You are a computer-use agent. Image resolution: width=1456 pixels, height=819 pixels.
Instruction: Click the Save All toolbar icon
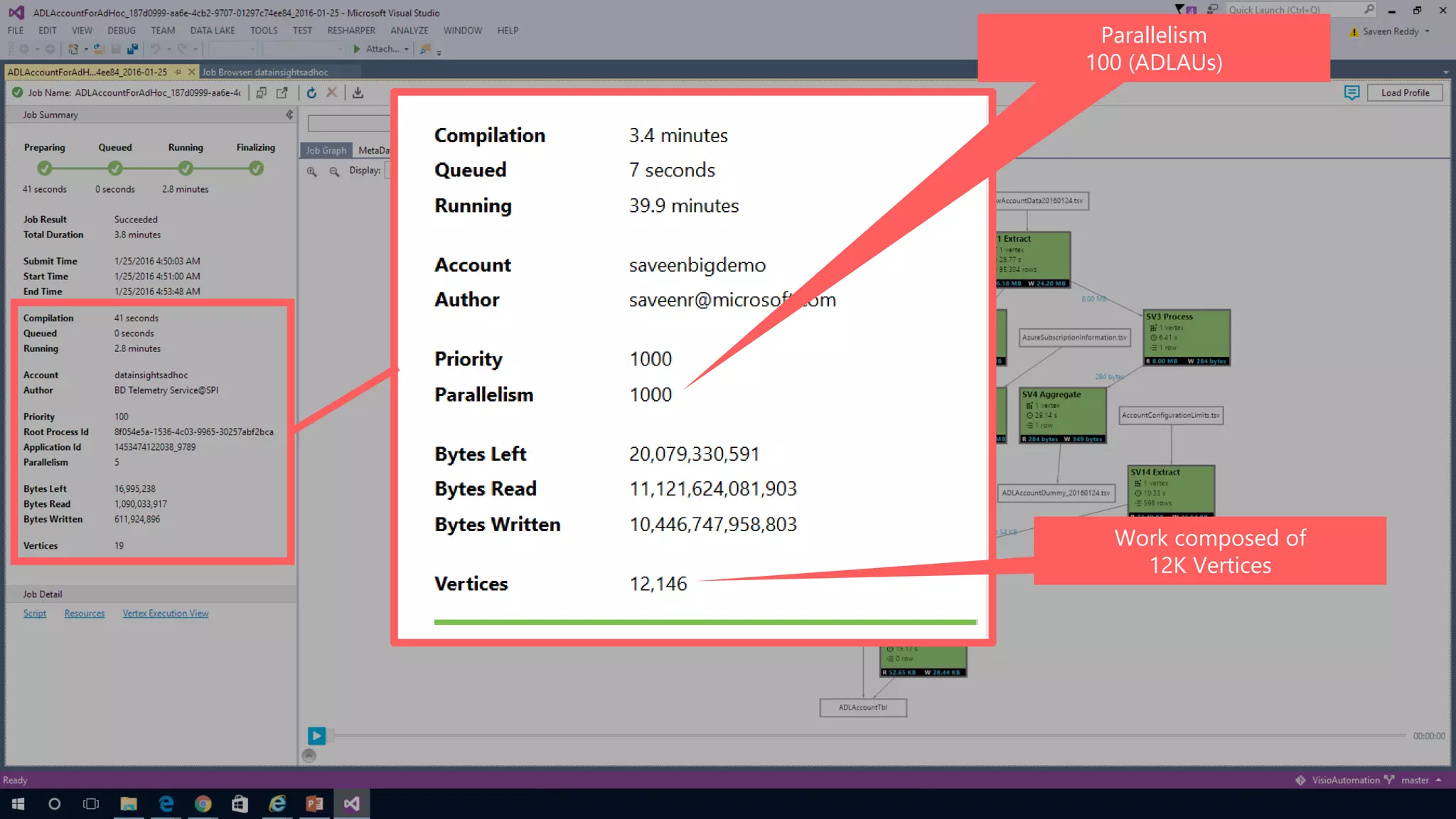tap(133, 49)
